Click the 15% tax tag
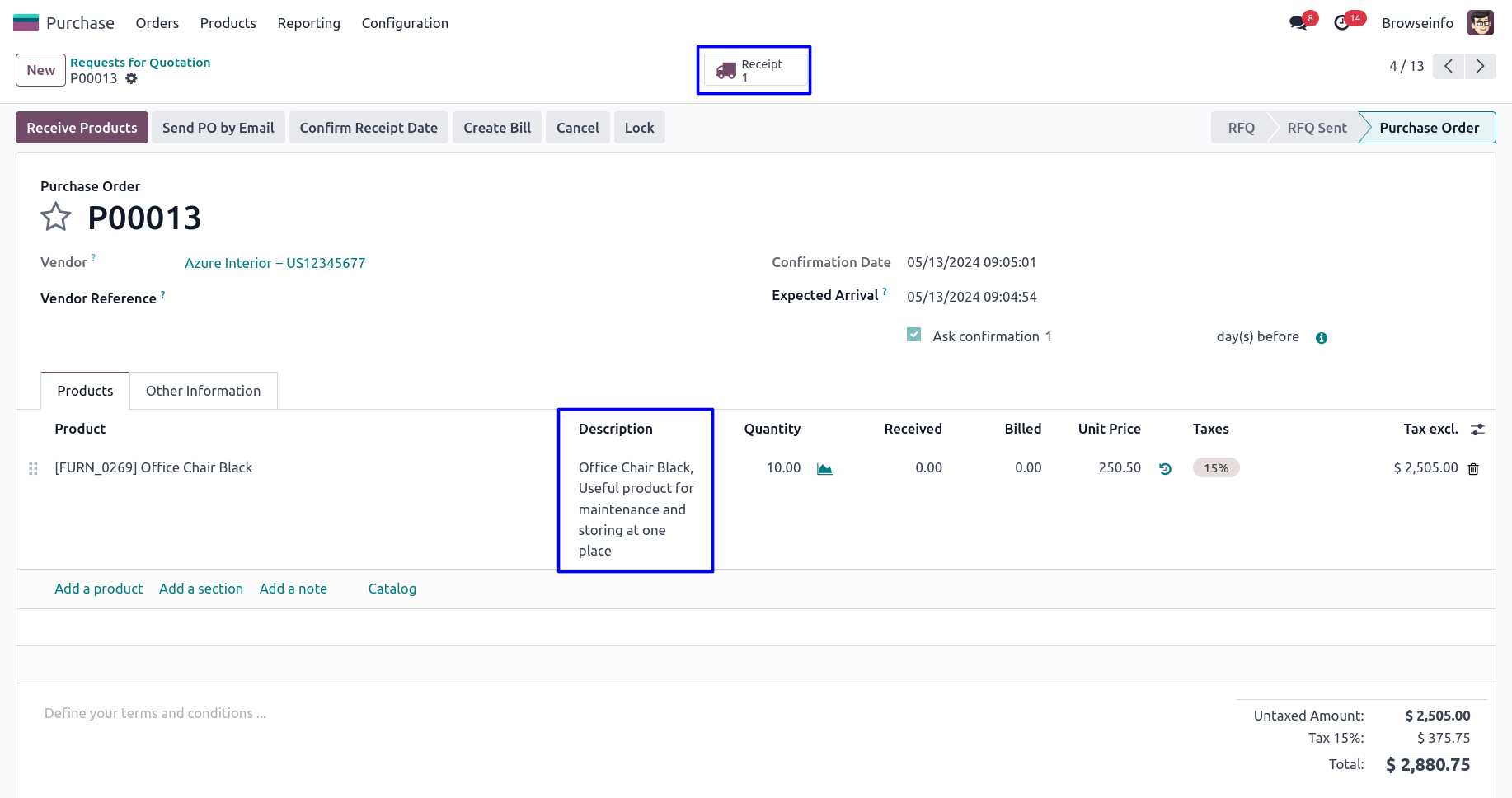 pos(1216,468)
